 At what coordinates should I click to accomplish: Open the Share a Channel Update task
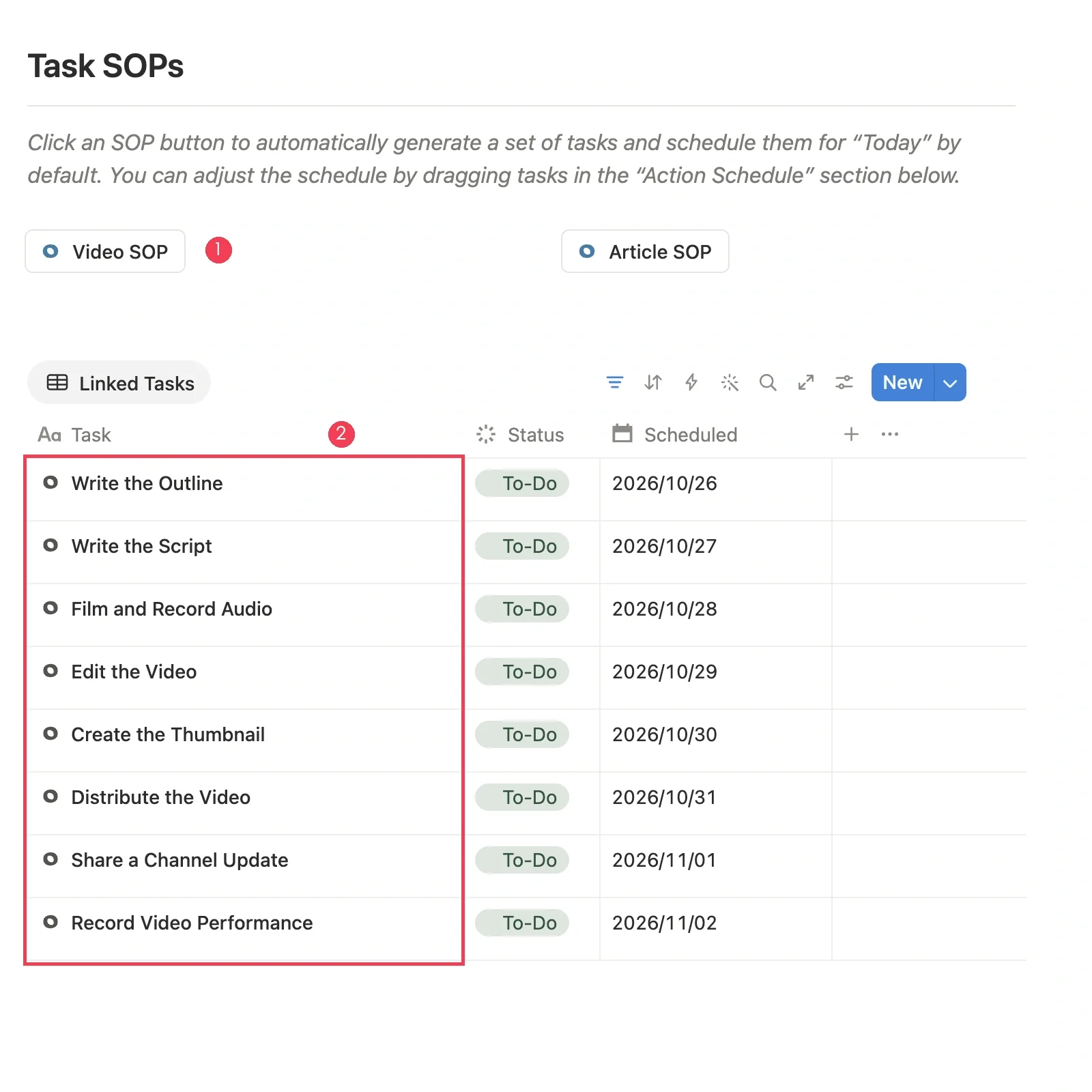click(x=179, y=860)
